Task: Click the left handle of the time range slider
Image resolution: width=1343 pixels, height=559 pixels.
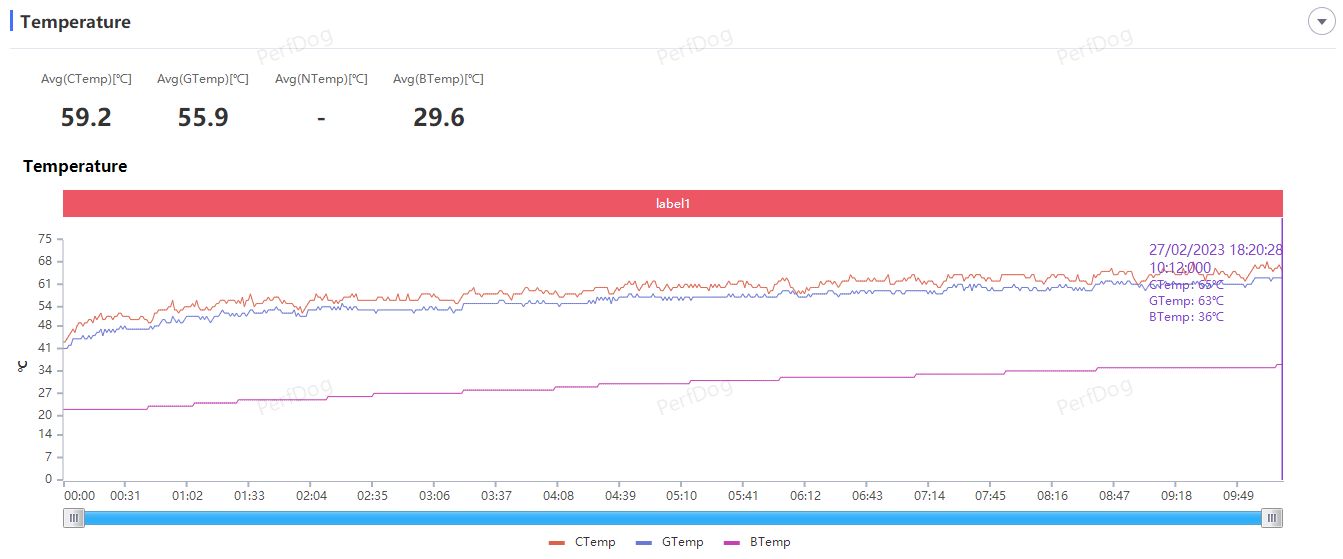Action: point(74,517)
